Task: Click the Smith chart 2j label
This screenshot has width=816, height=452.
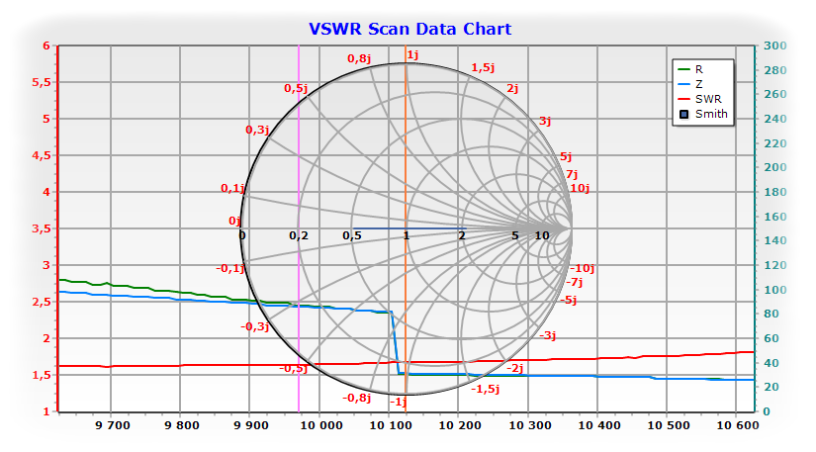Action: coord(513,88)
